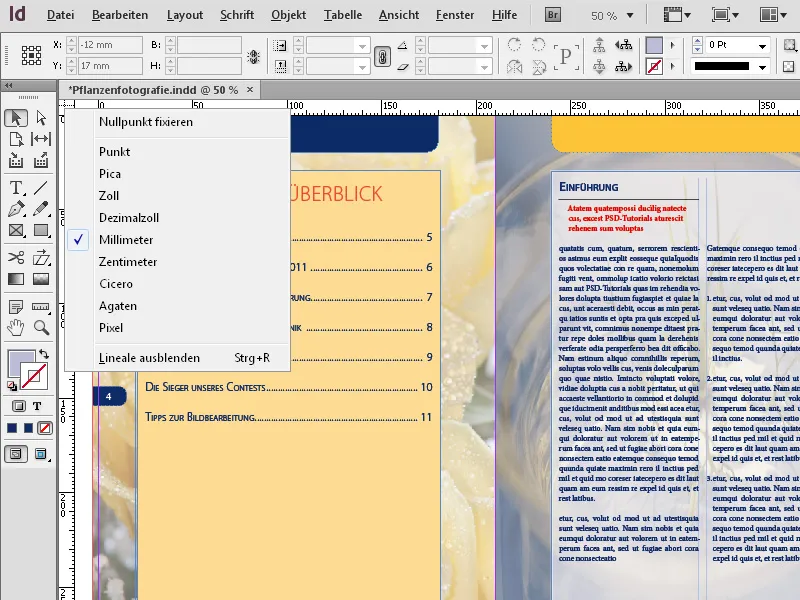The height and width of the screenshot is (600, 800).
Task: Select the Note tool
Action: [x=16, y=307]
